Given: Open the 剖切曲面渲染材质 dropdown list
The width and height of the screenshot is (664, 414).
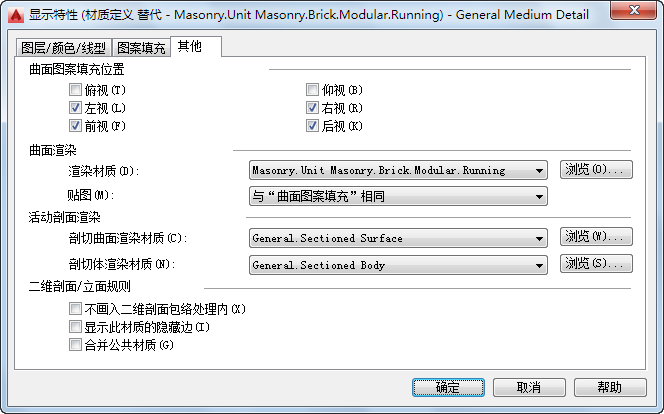Looking at the screenshot, I should pyautogui.click(x=398, y=238).
